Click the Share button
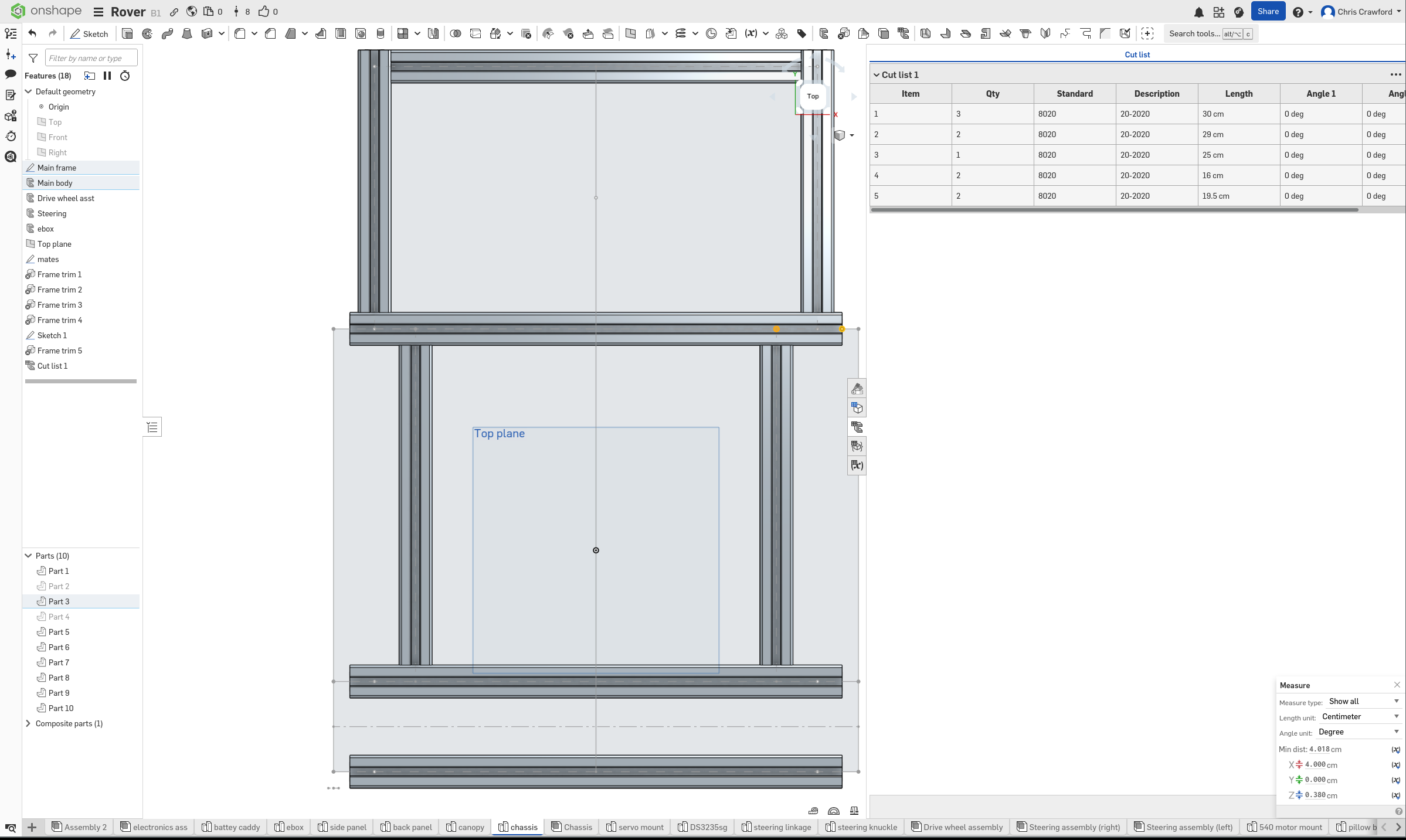Screen dimensions: 1406x840 click(1268, 11)
